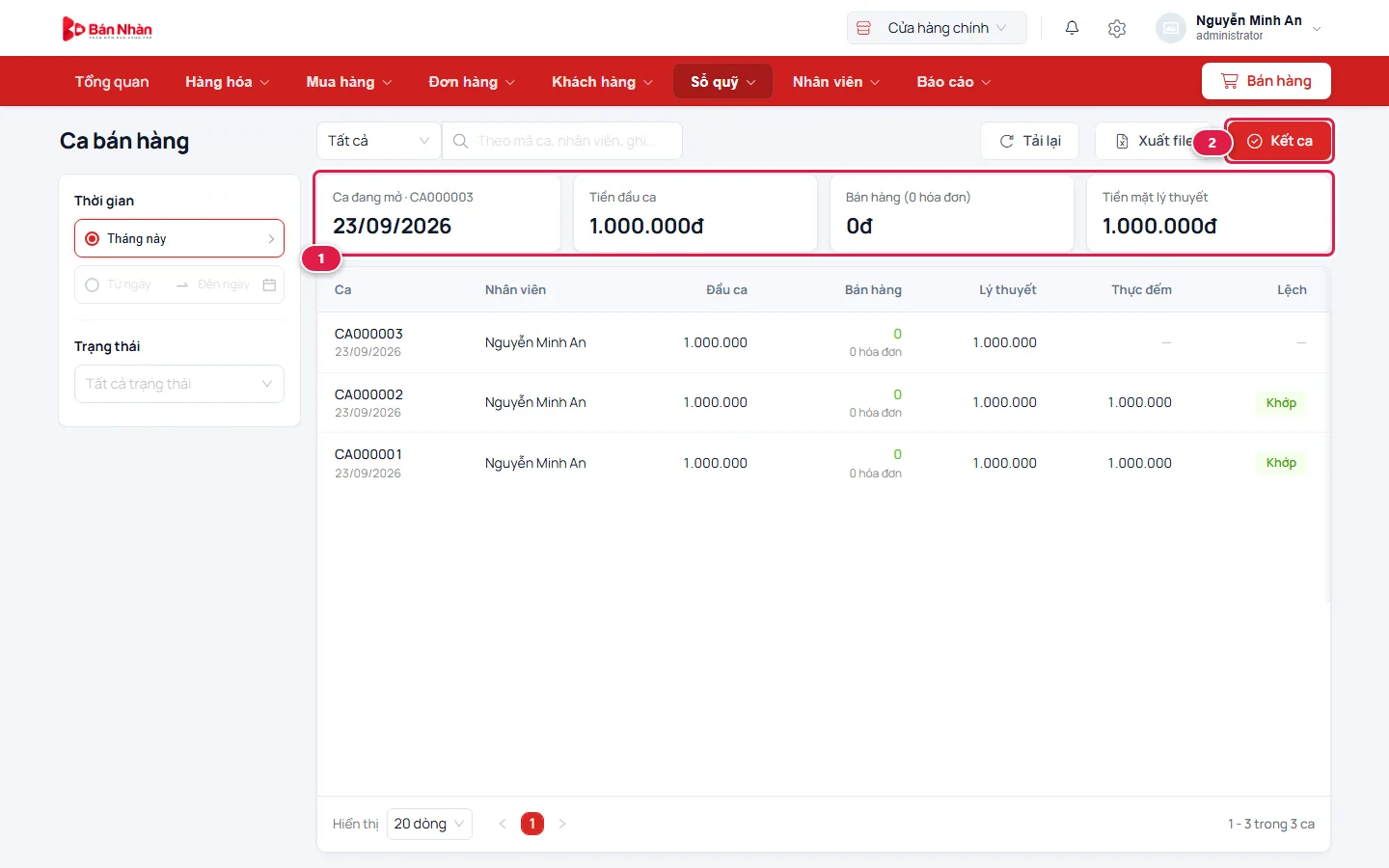1389x868 pixels.
Task: Open the Tổng quan menu item
Action: [x=112, y=82]
